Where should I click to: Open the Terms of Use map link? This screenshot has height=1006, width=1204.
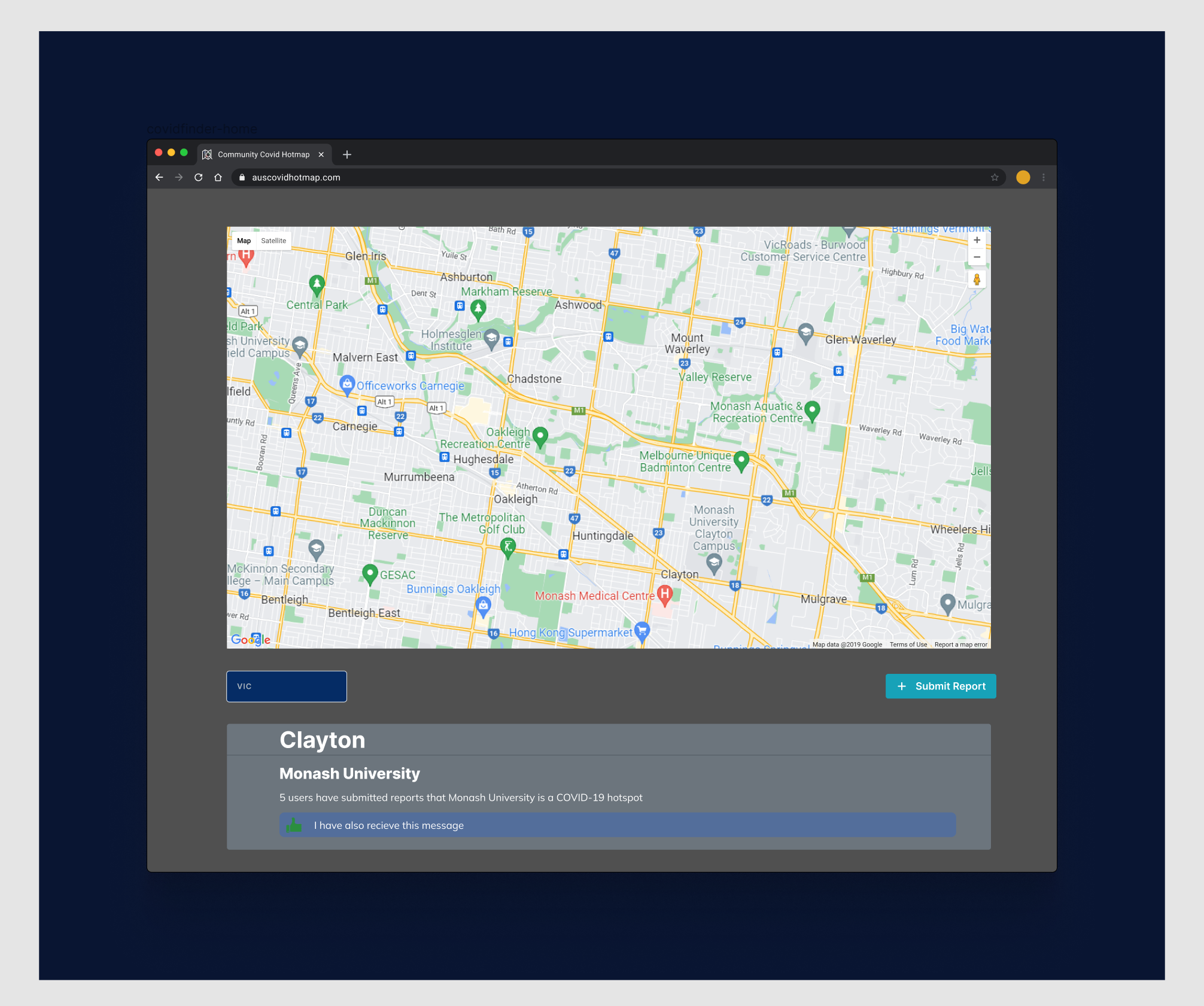908,645
